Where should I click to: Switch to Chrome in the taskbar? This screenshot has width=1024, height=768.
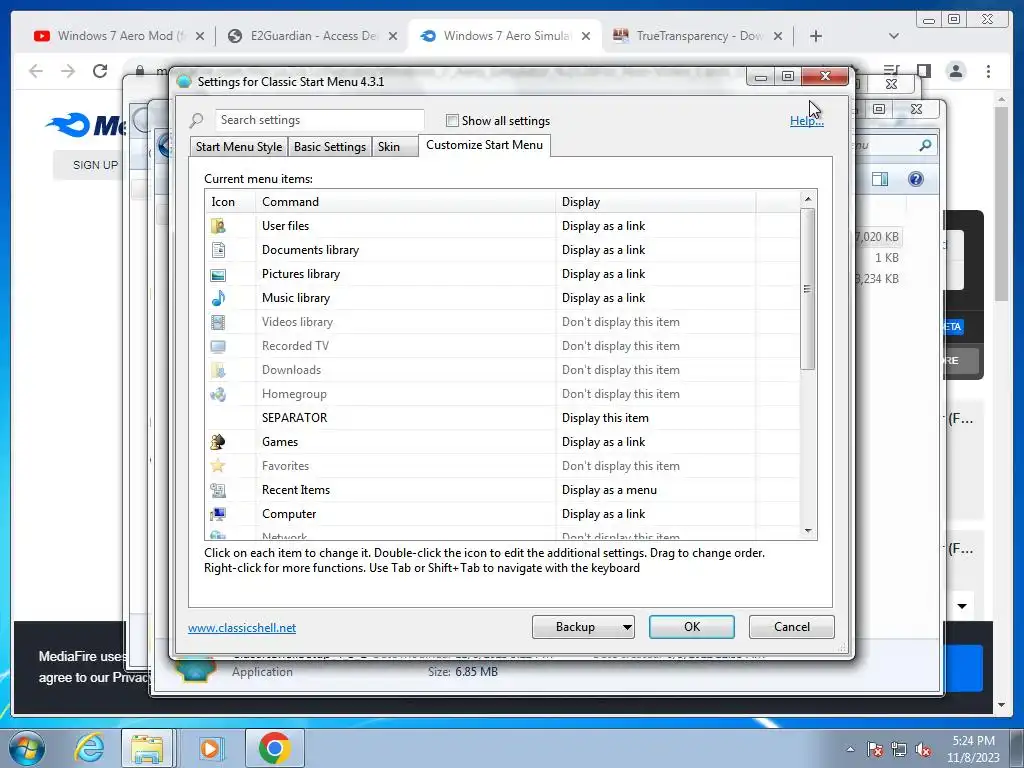[274, 748]
